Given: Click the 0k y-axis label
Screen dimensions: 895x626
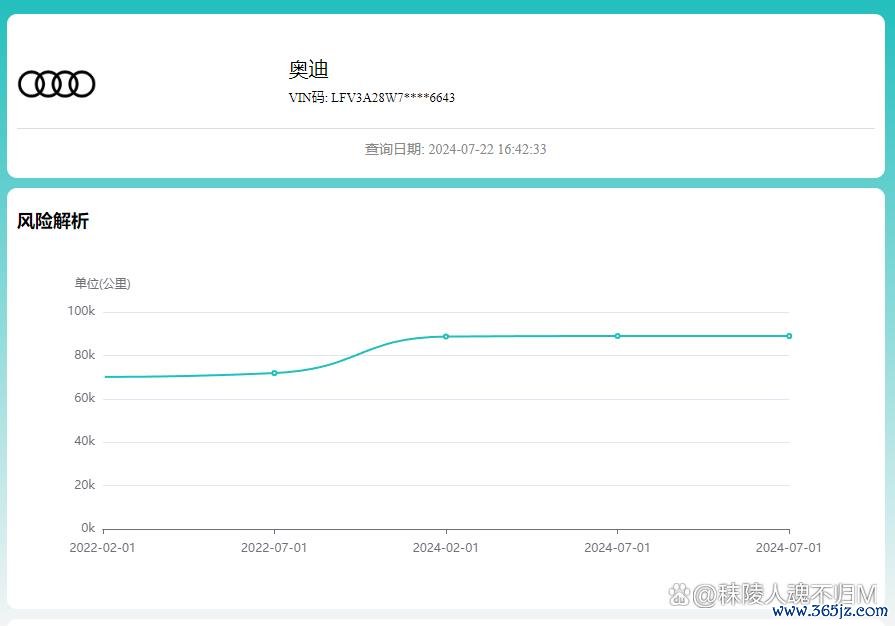Looking at the screenshot, I should coord(88,528).
